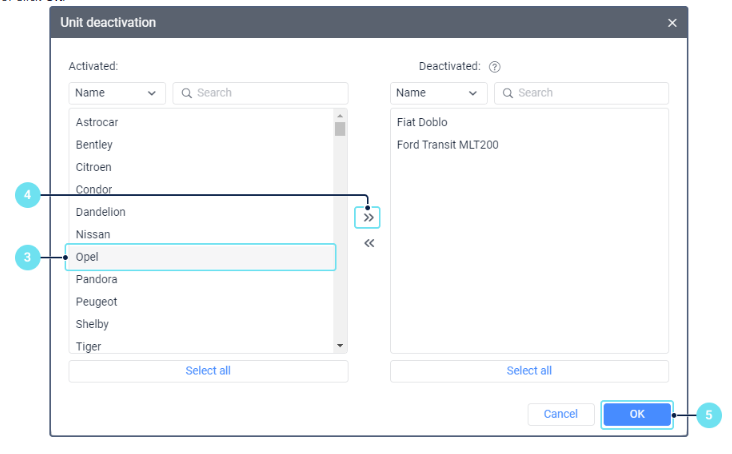Choose Fiat Doblo in Deactivated list
This screenshot has width=732, height=454.
(422, 122)
